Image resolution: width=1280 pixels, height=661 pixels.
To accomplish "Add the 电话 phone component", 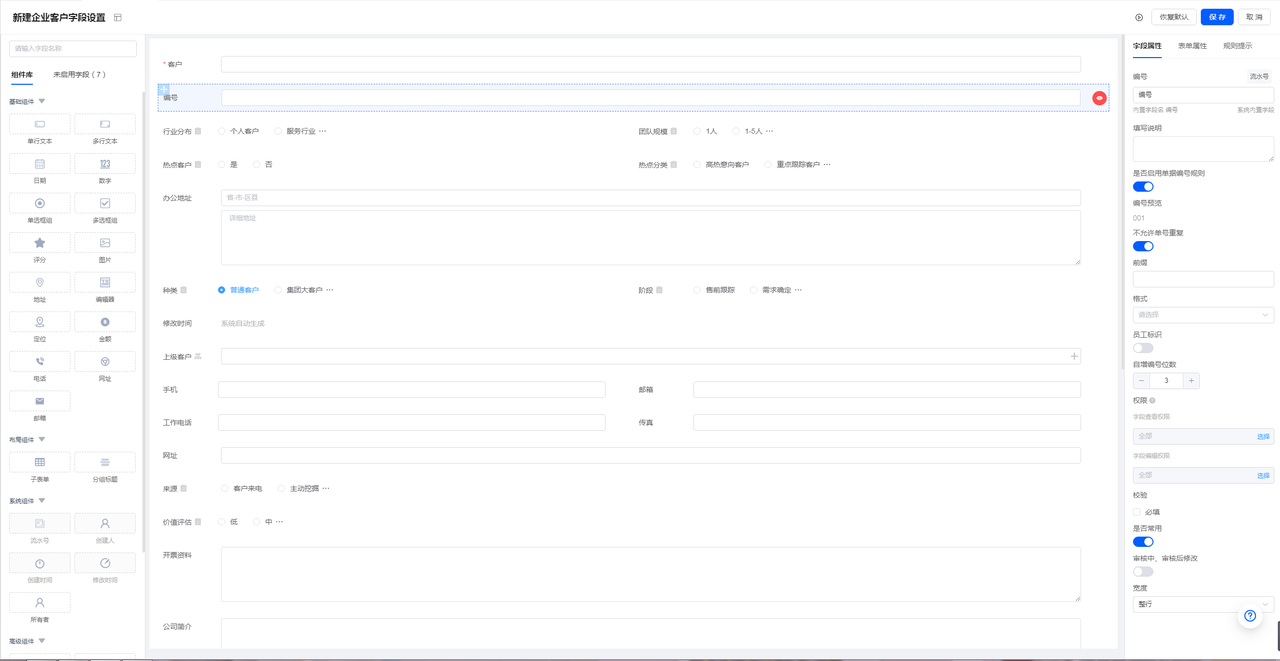I will (x=40, y=362).
